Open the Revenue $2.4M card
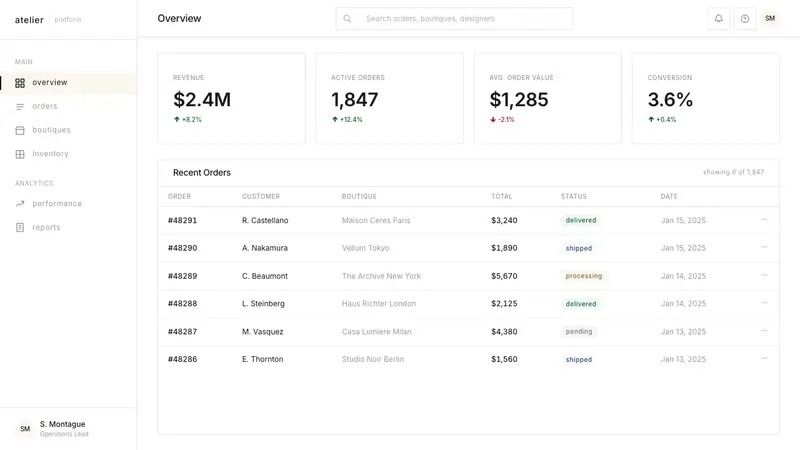 point(232,98)
